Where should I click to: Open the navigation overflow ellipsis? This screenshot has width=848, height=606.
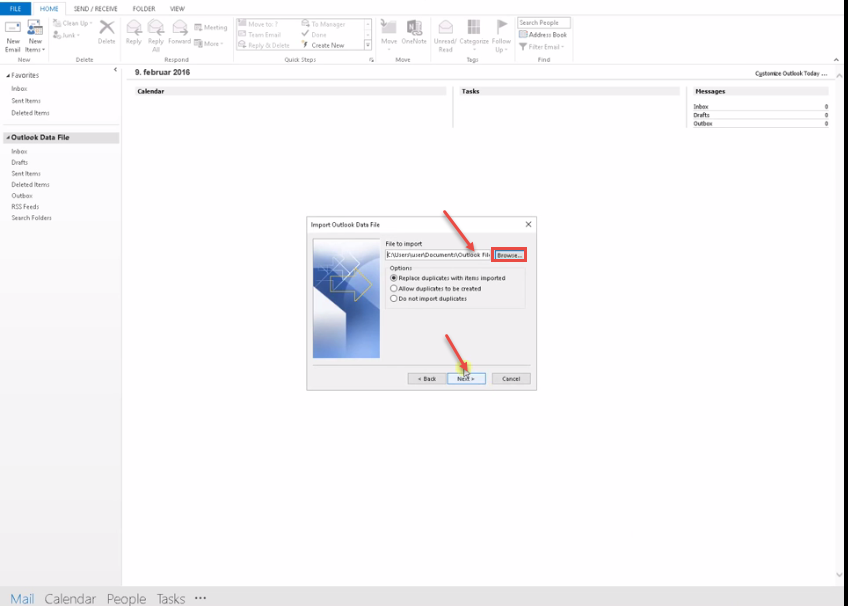pyautogui.click(x=201, y=598)
